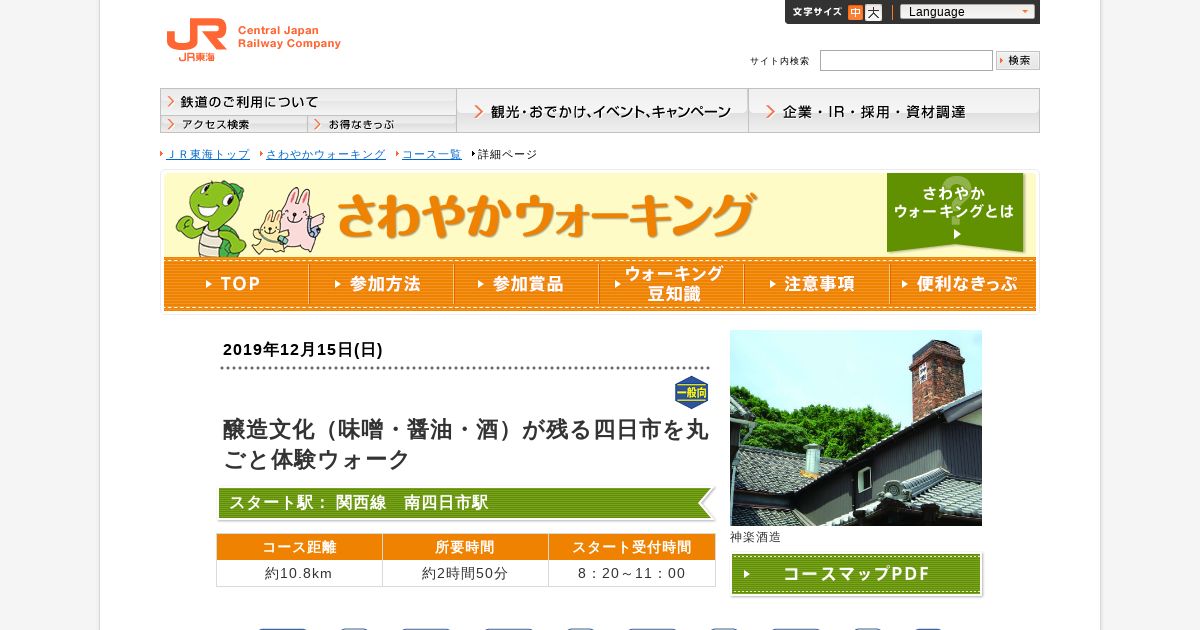Select the 参加賞品 tab
This screenshot has width=1200, height=630.
526,284
